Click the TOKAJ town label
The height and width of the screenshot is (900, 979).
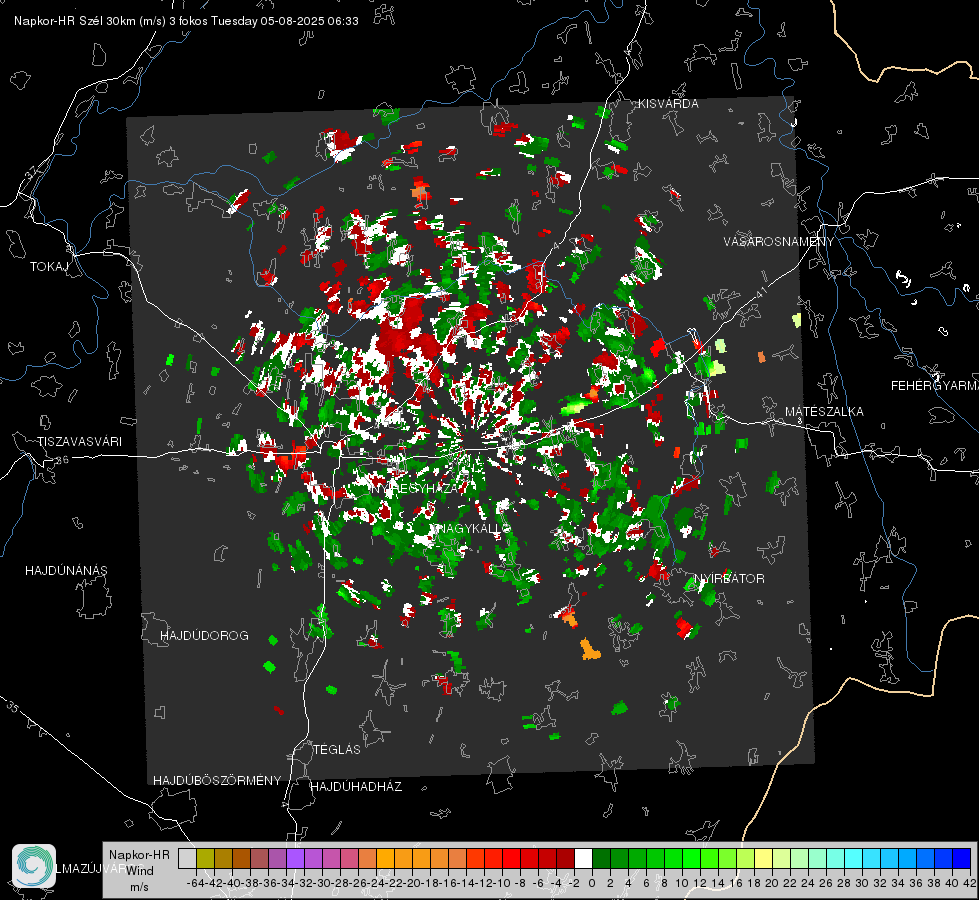49,267
